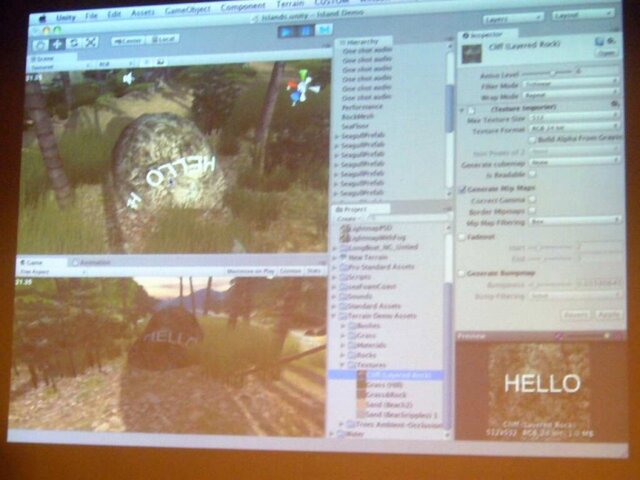The height and width of the screenshot is (480, 640).
Task: Toggle Maximize on Play button
Action: 251,271
